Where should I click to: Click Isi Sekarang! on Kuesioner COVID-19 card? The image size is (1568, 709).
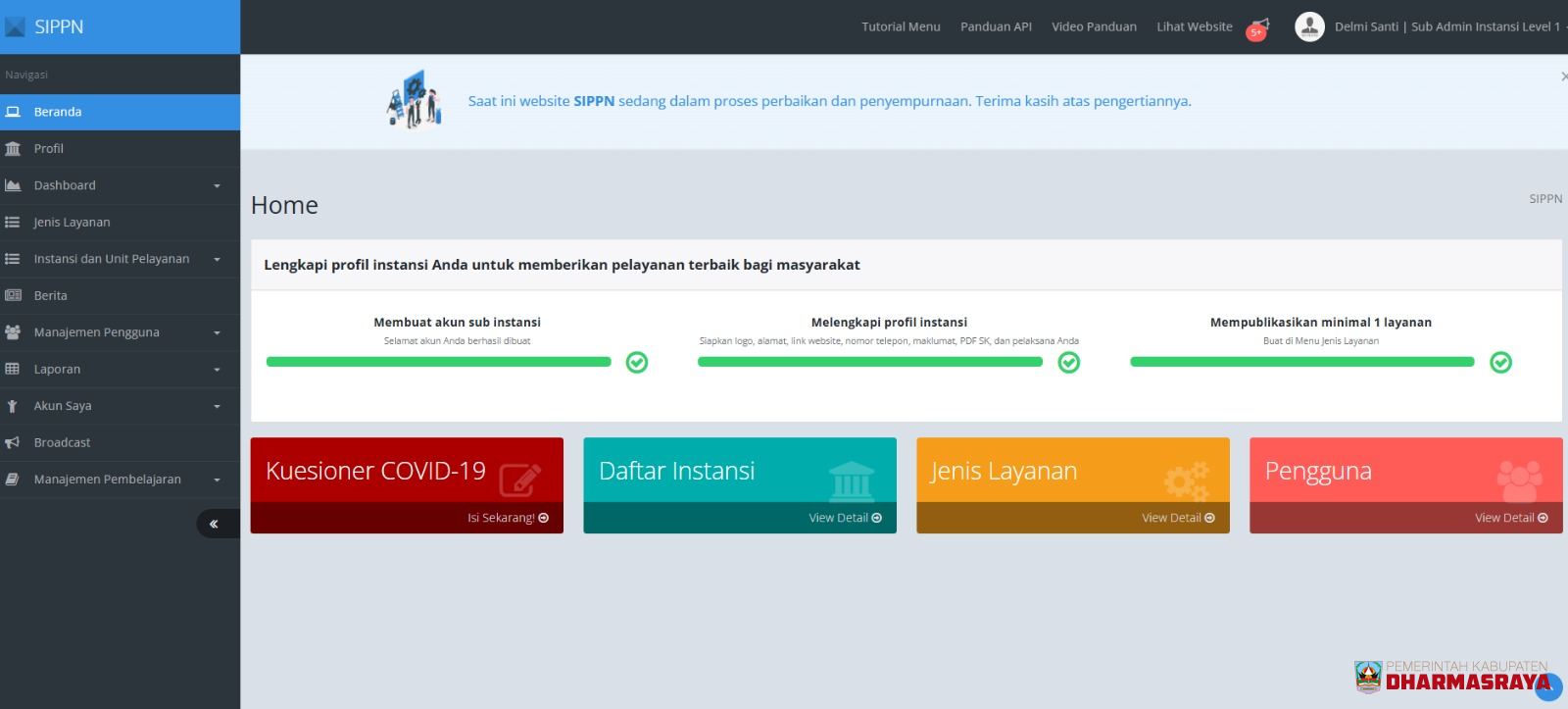[x=508, y=518]
